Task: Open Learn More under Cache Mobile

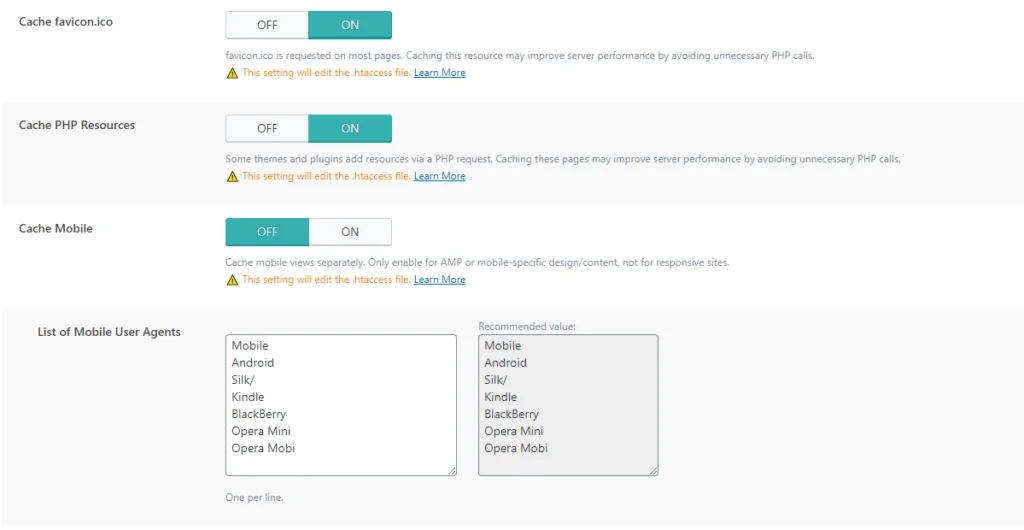Action: point(440,279)
